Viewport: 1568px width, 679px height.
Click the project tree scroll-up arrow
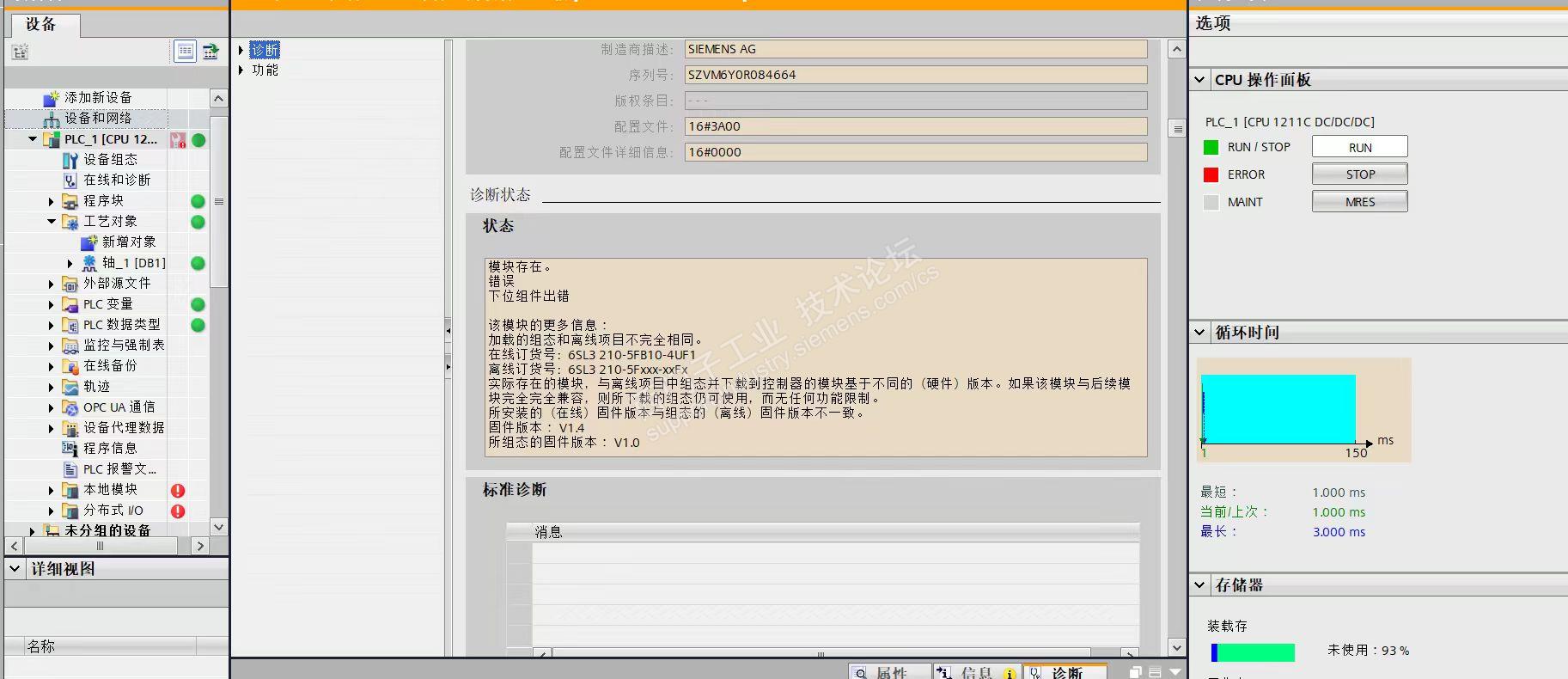[x=219, y=98]
